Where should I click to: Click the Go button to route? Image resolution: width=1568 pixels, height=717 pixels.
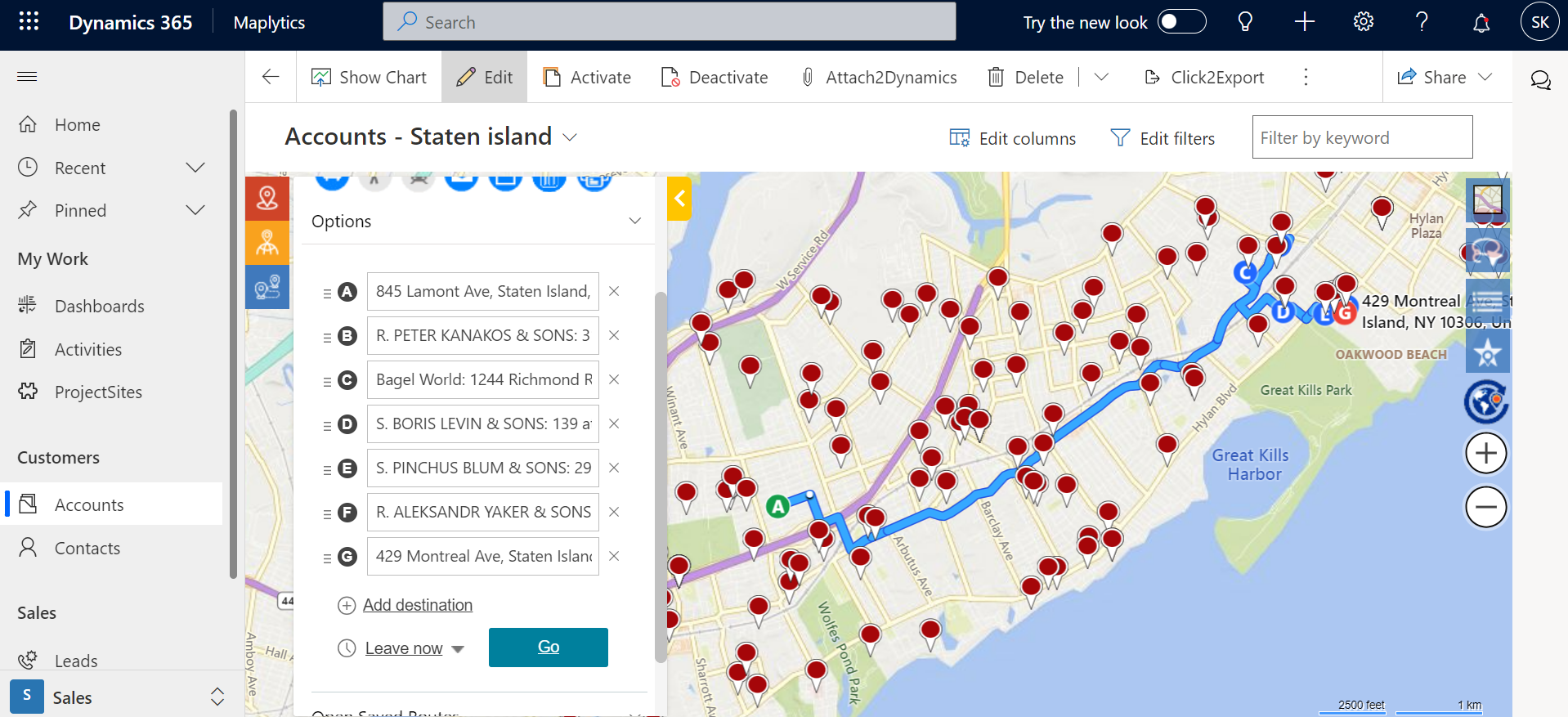coord(549,648)
